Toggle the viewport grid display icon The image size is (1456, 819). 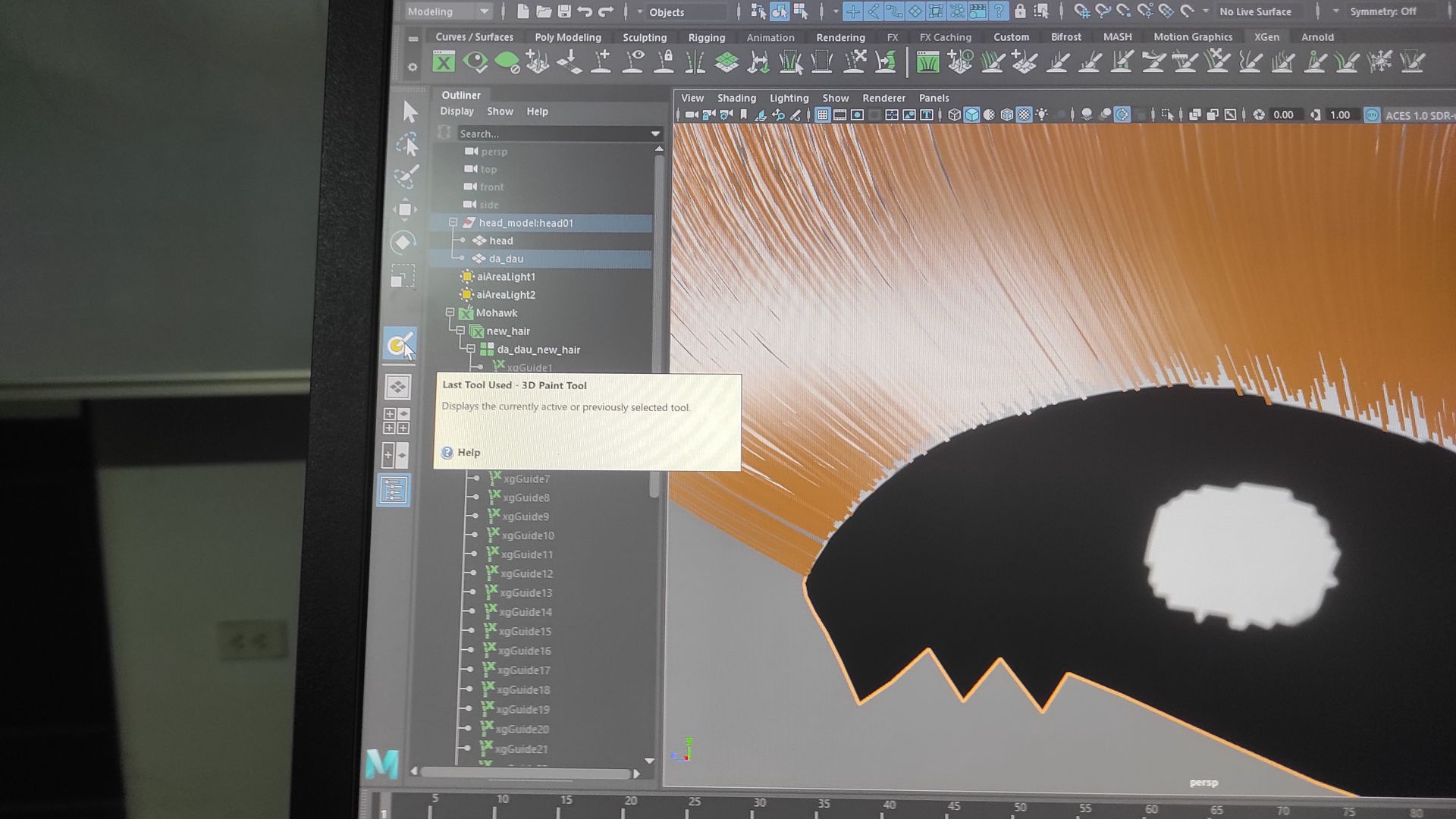(x=822, y=115)
